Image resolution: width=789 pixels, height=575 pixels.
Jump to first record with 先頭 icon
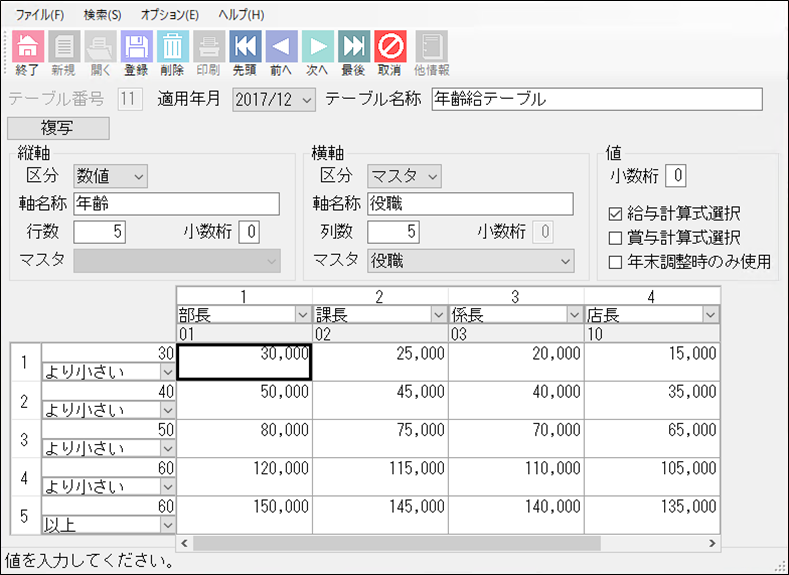tap(245, 46)
